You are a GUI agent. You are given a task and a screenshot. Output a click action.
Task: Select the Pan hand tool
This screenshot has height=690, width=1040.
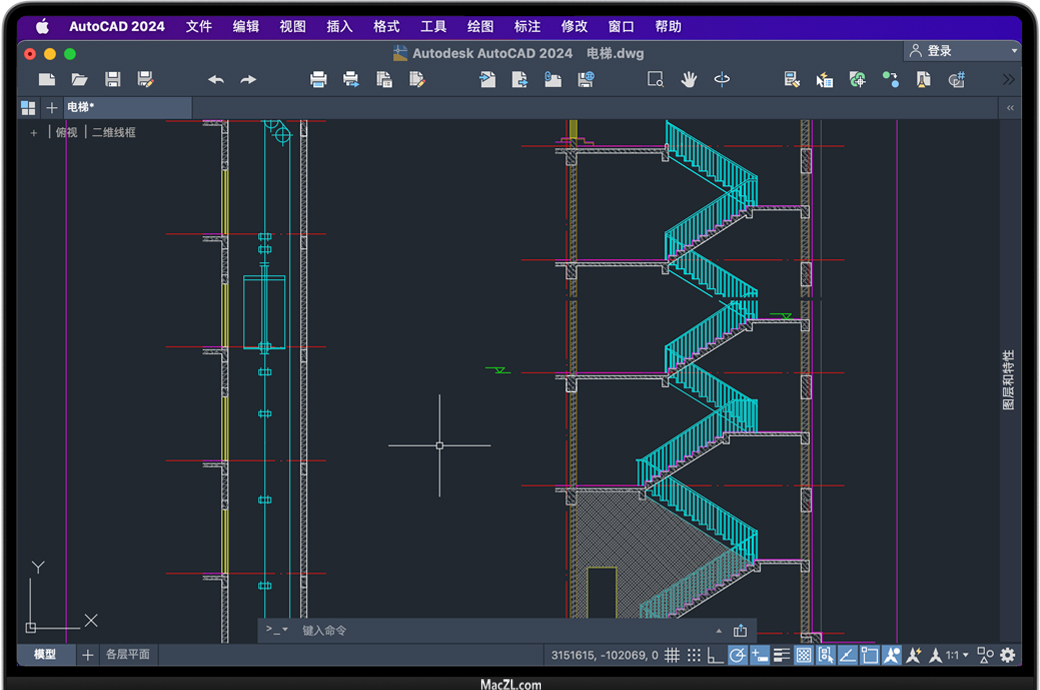(688, 79)
